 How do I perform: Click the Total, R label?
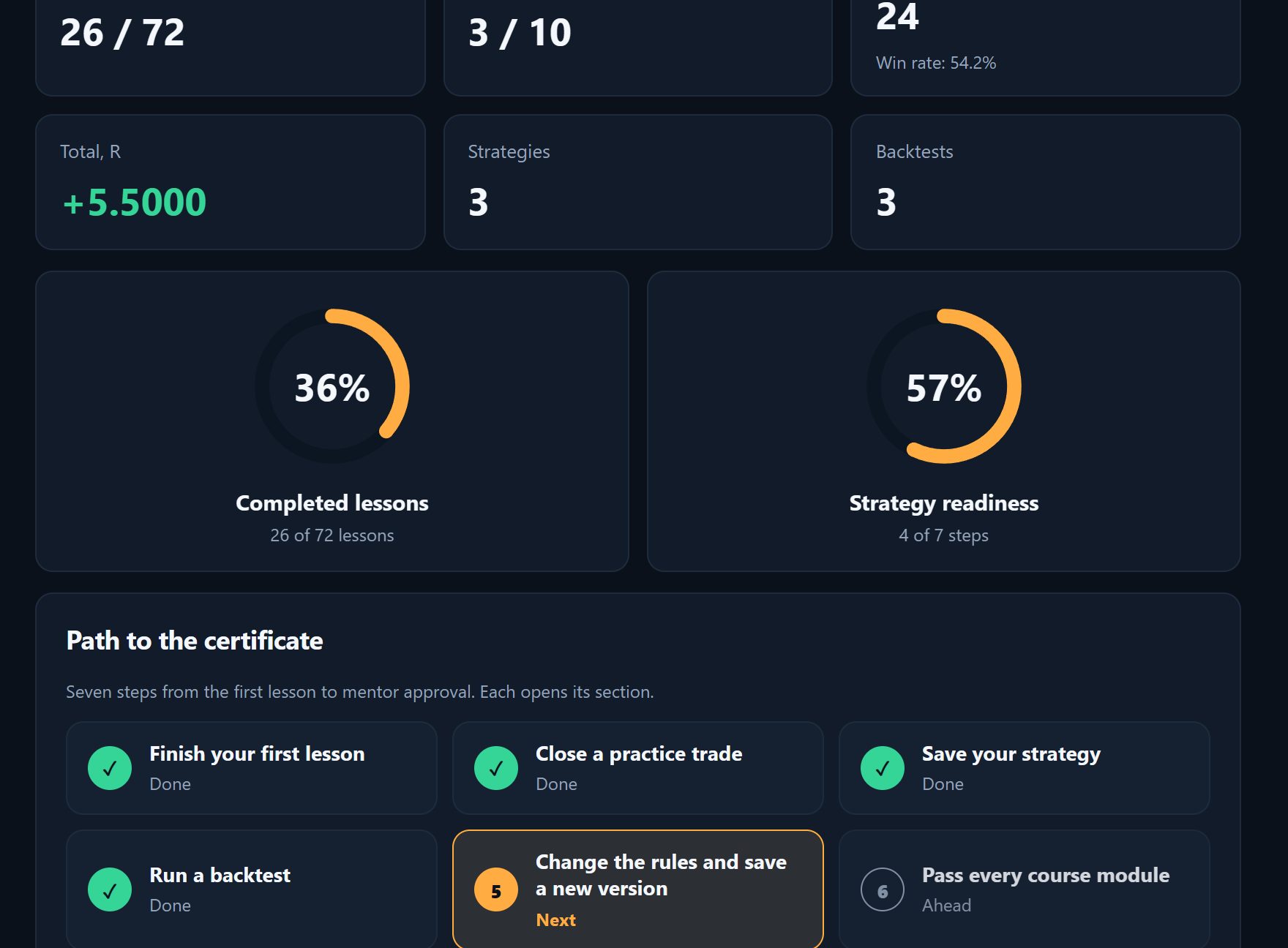click(x=91, y=151)
